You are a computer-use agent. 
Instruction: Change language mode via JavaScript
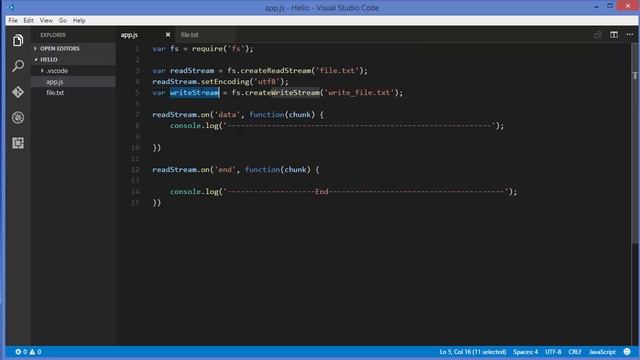[602, 351]
